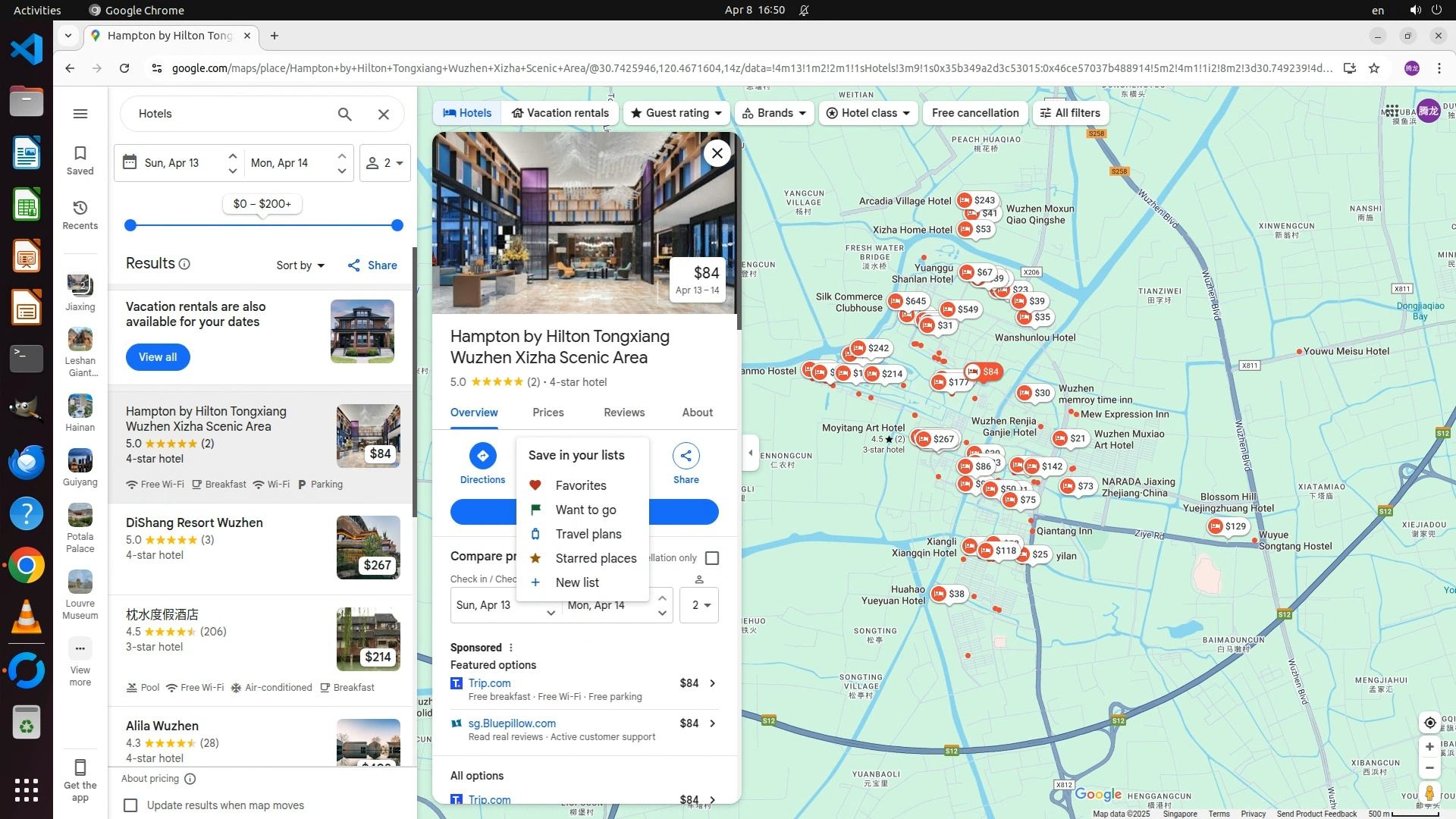Open the Recents sidebar icon
The width and height of the screenshot is (1456, 819).
[x=80, y=214]
